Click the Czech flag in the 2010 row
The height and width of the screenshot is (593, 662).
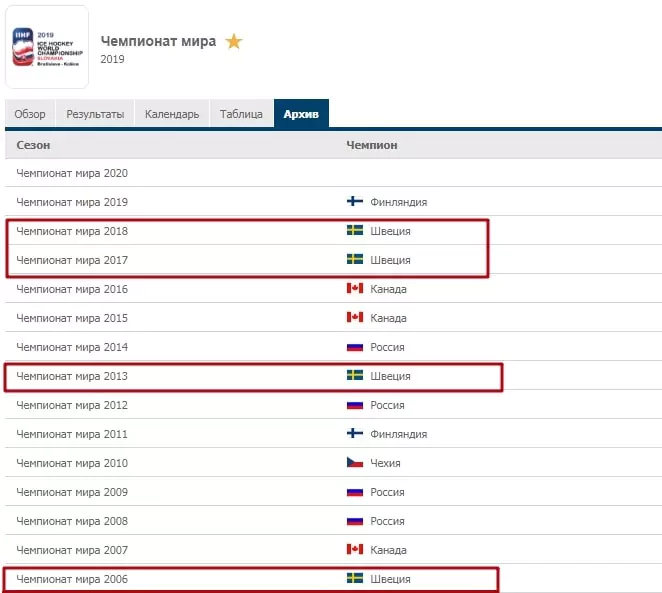(355, 462)
